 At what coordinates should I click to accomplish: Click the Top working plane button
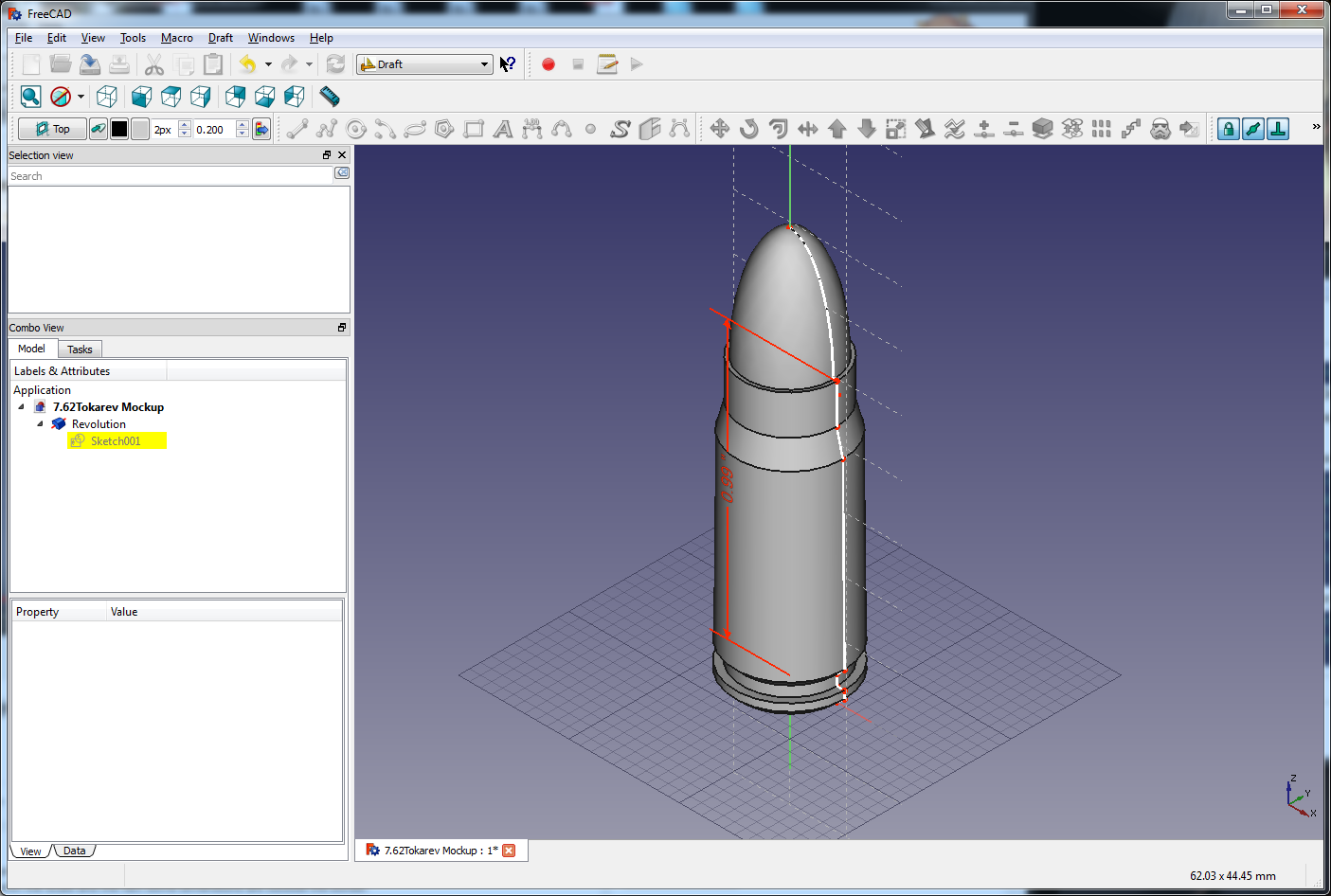pyautogui.click(x=52, y=129)
